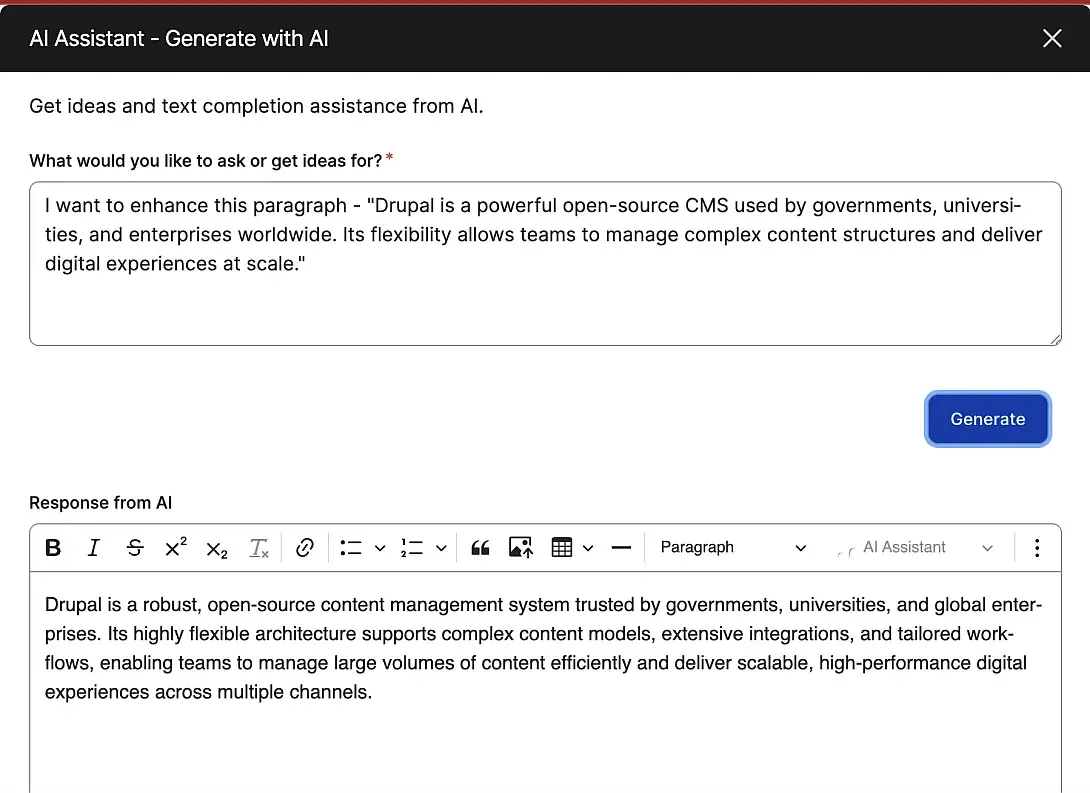
Task: Insert a link in the editor
Action: [304, 548]
